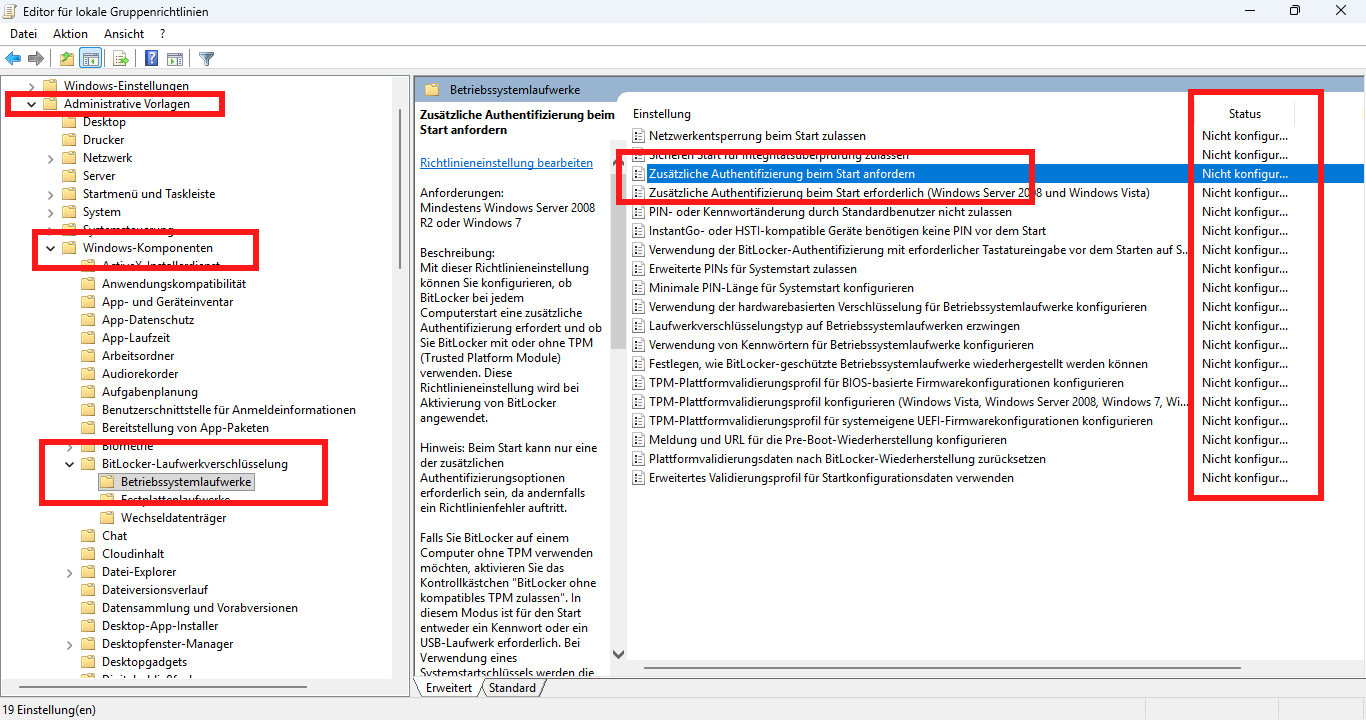
Task: Sort by the Status column header
Action: click(x=1244, y=114)
